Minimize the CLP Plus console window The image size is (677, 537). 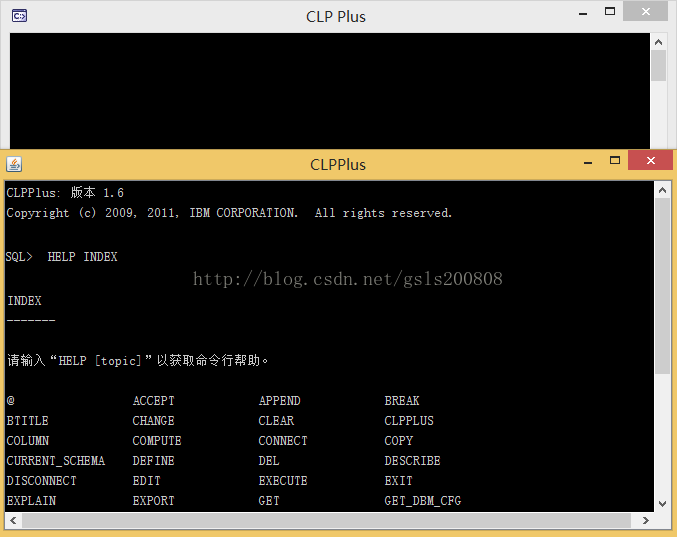[583, 14]
